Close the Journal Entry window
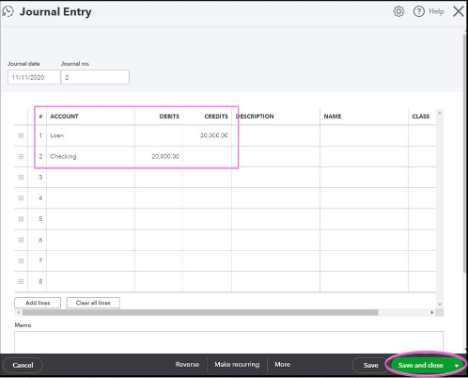This screenshot has height=378, width=468. coord(458,11)
